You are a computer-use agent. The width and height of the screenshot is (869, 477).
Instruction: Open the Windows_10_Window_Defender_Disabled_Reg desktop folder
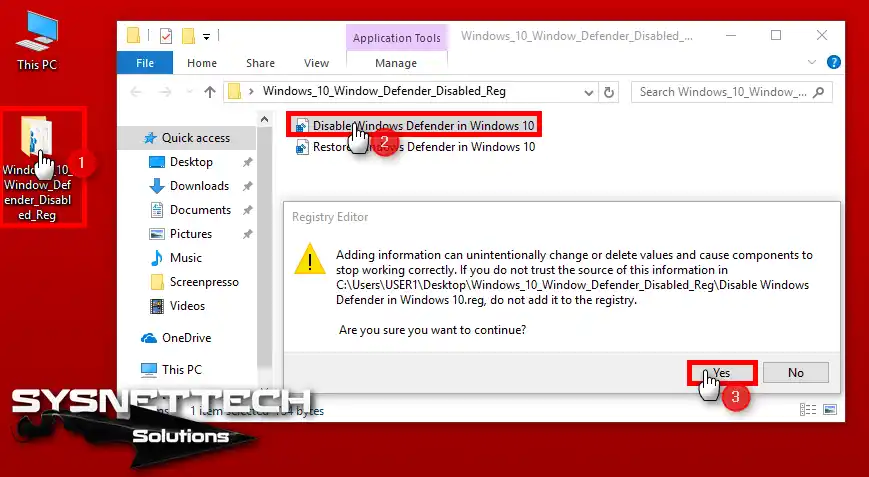click(38, 168)
